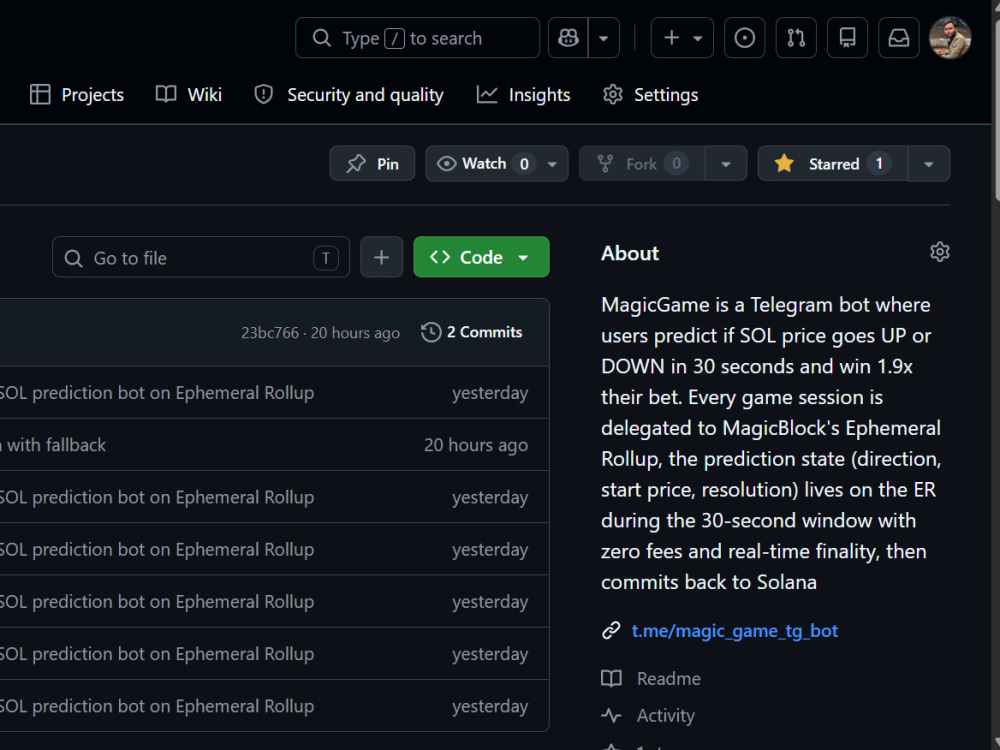This screenshot has height=750, width=1000.
Task: Open the Security and quality tab
Action: [x=348, y=95]
